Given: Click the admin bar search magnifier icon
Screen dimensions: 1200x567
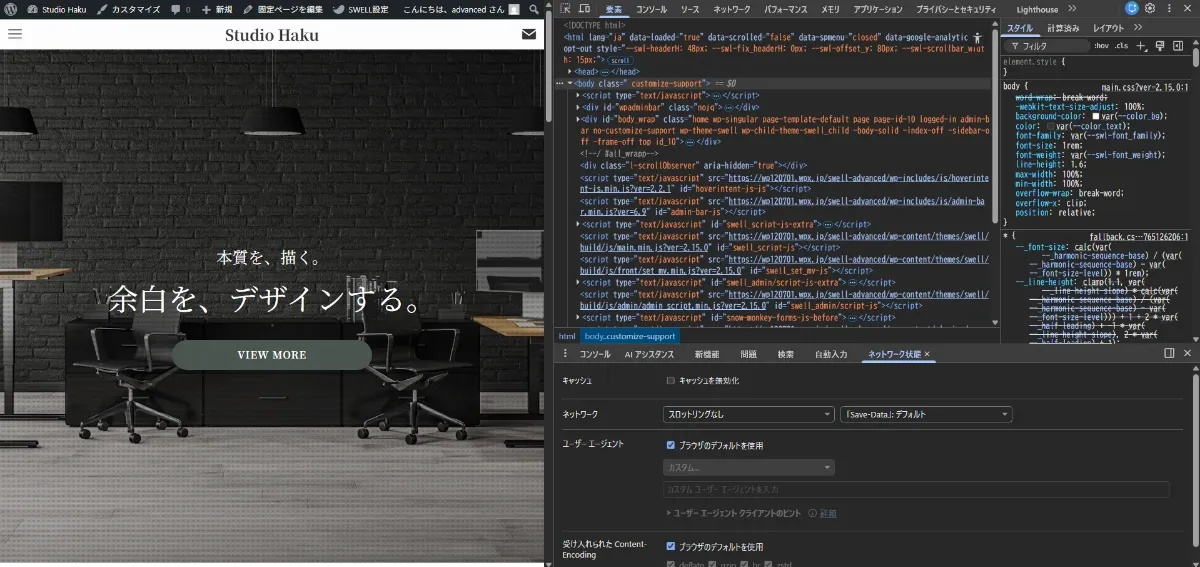Looking at the screenshot, I should (536, 9).
